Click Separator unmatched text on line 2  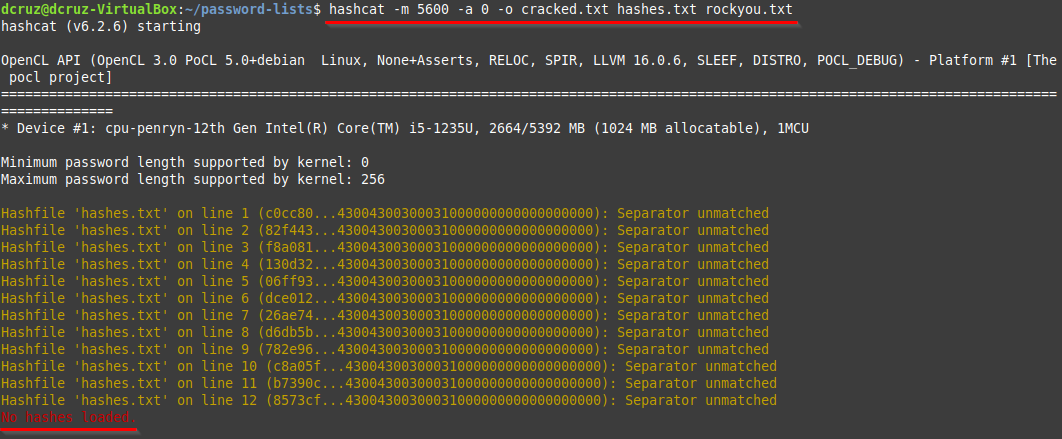click(x=693, y=230)
